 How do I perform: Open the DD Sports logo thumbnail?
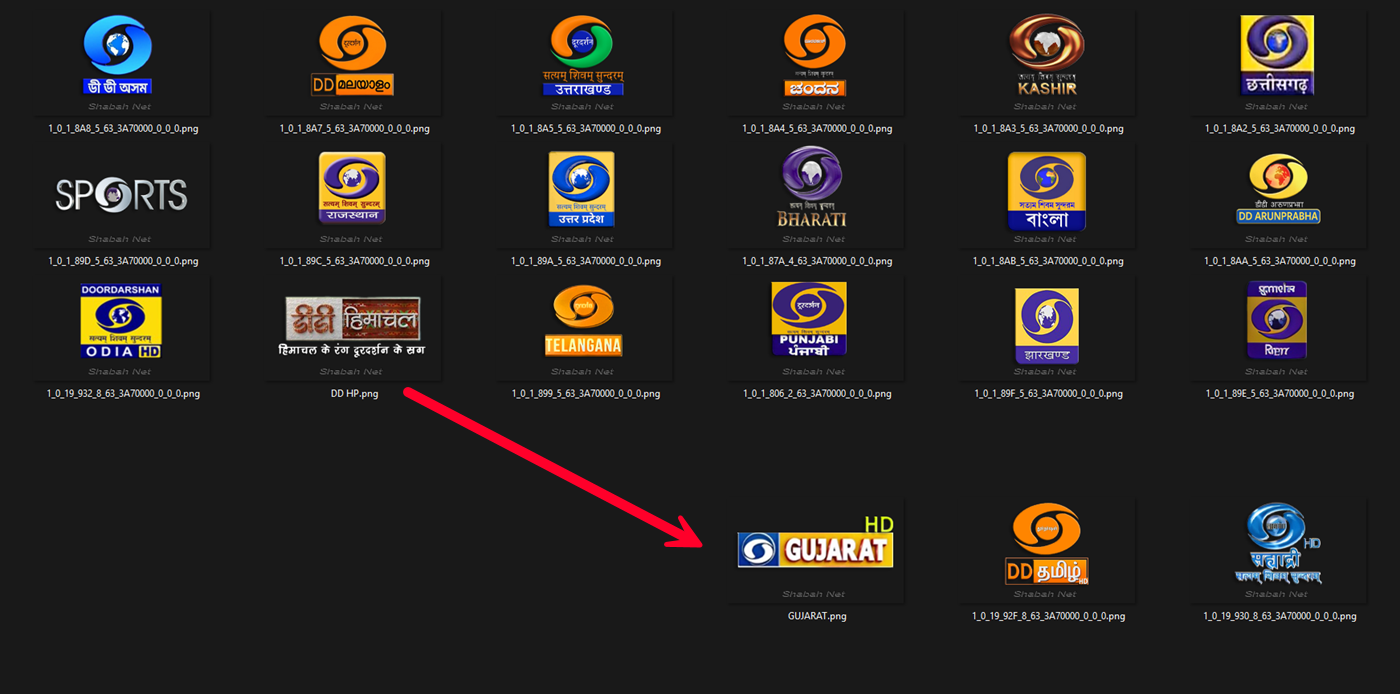(x=120, y=194)
